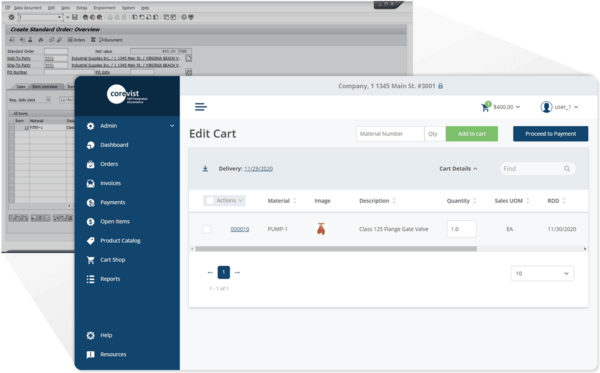
Task: Toggle the select-all checkbox in table header
Action: pyautogui.click(x=210, y=200)
